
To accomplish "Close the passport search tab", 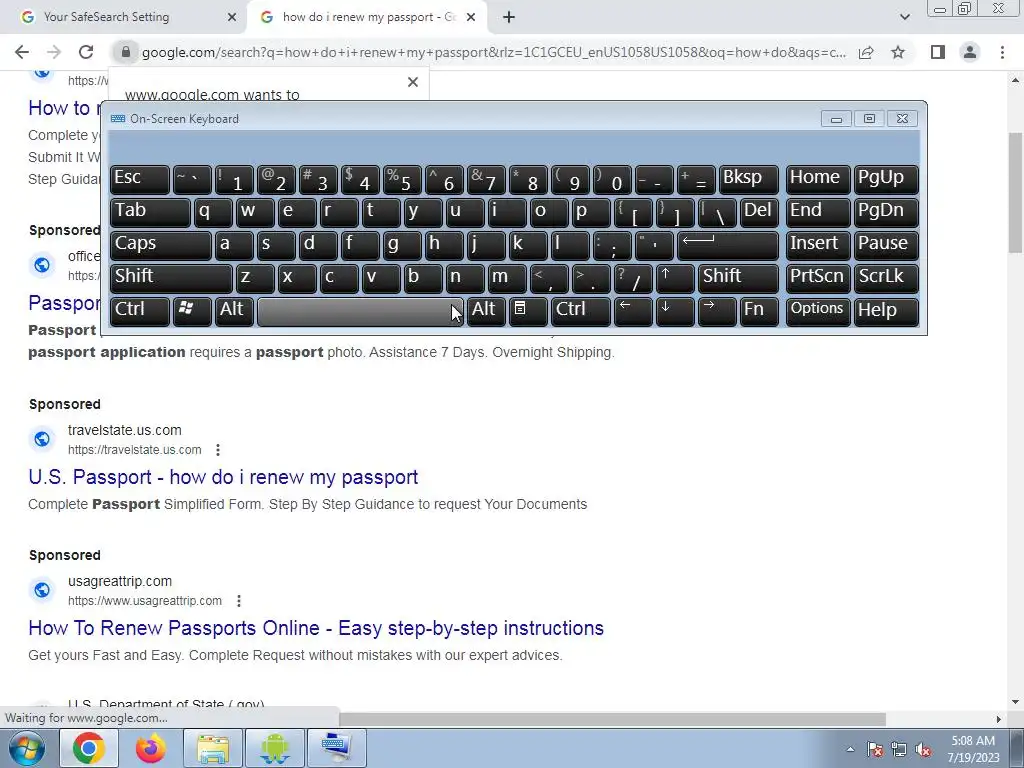I will click(471, 18).
